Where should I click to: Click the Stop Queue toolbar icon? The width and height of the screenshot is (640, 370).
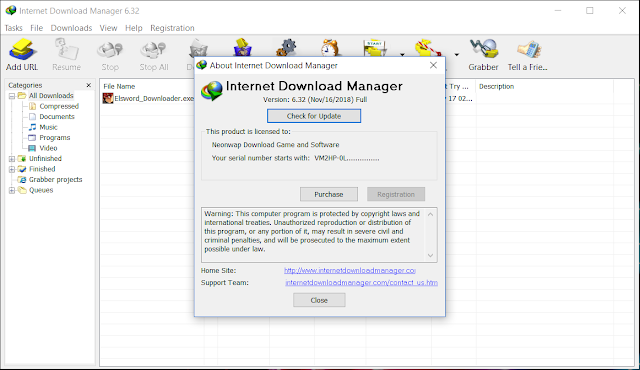click(x=427, y=48)
